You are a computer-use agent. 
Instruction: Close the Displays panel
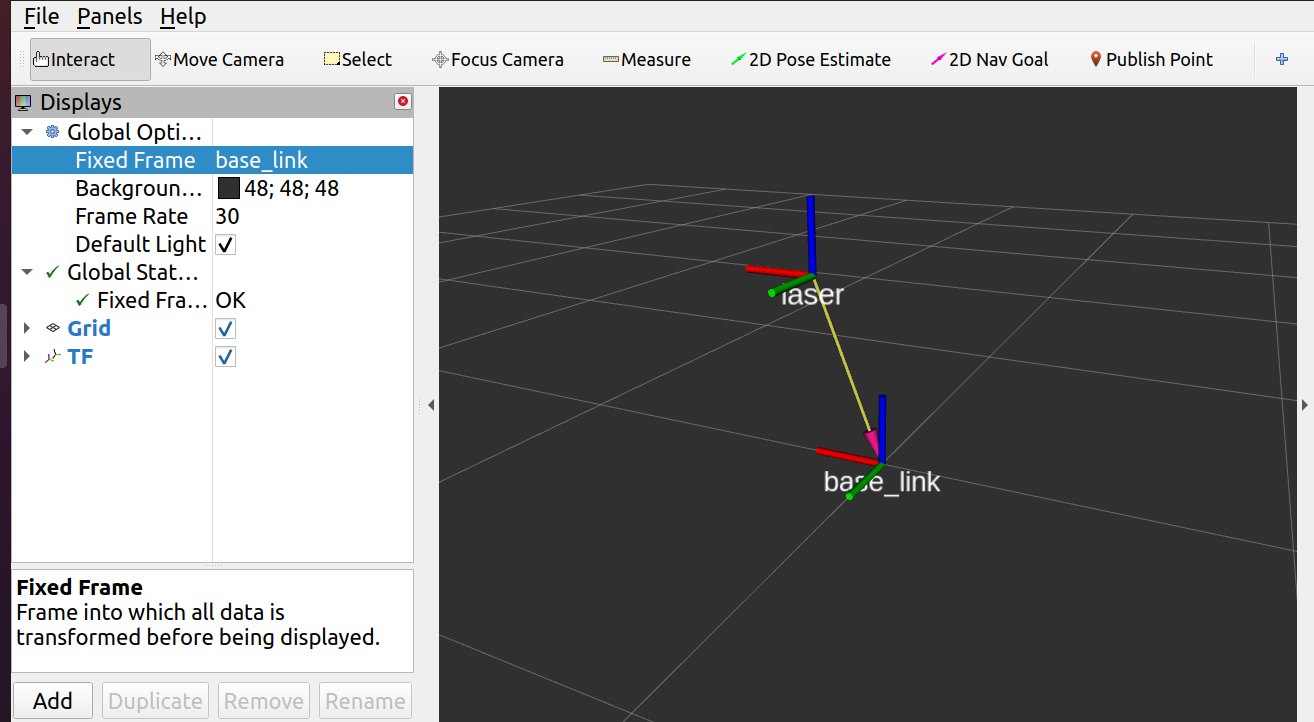tap(403, 102)
